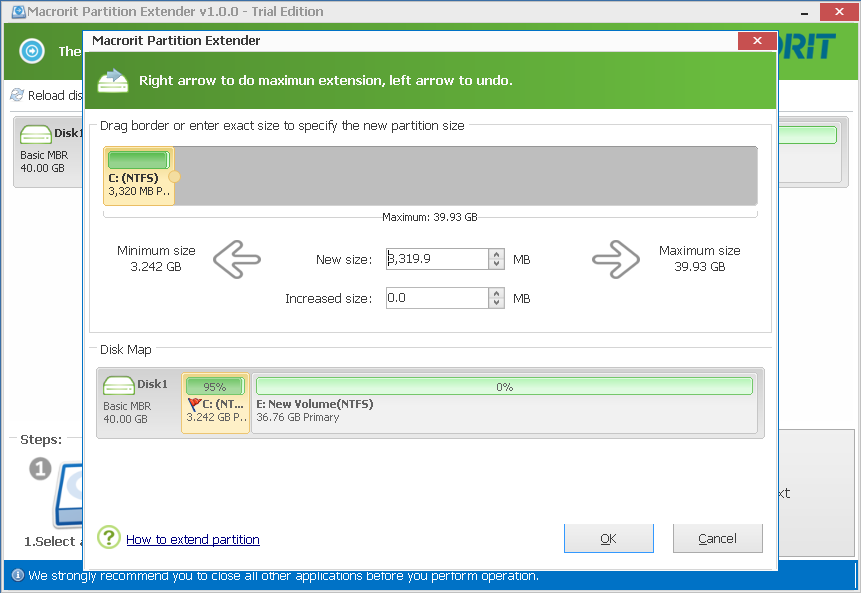Click the gray unallocated area of the size bar
This screenshot has height=593, width=861.
tap(466, 176)
